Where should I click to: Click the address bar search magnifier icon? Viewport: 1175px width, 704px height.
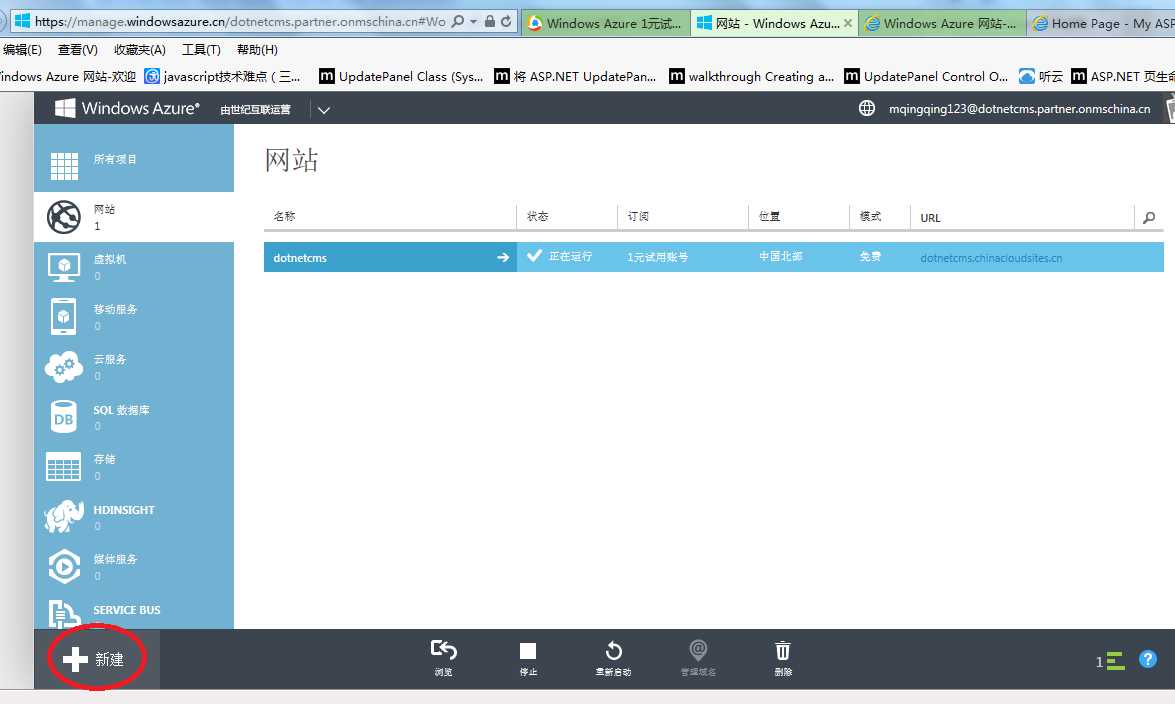click(x=458, y=21)
